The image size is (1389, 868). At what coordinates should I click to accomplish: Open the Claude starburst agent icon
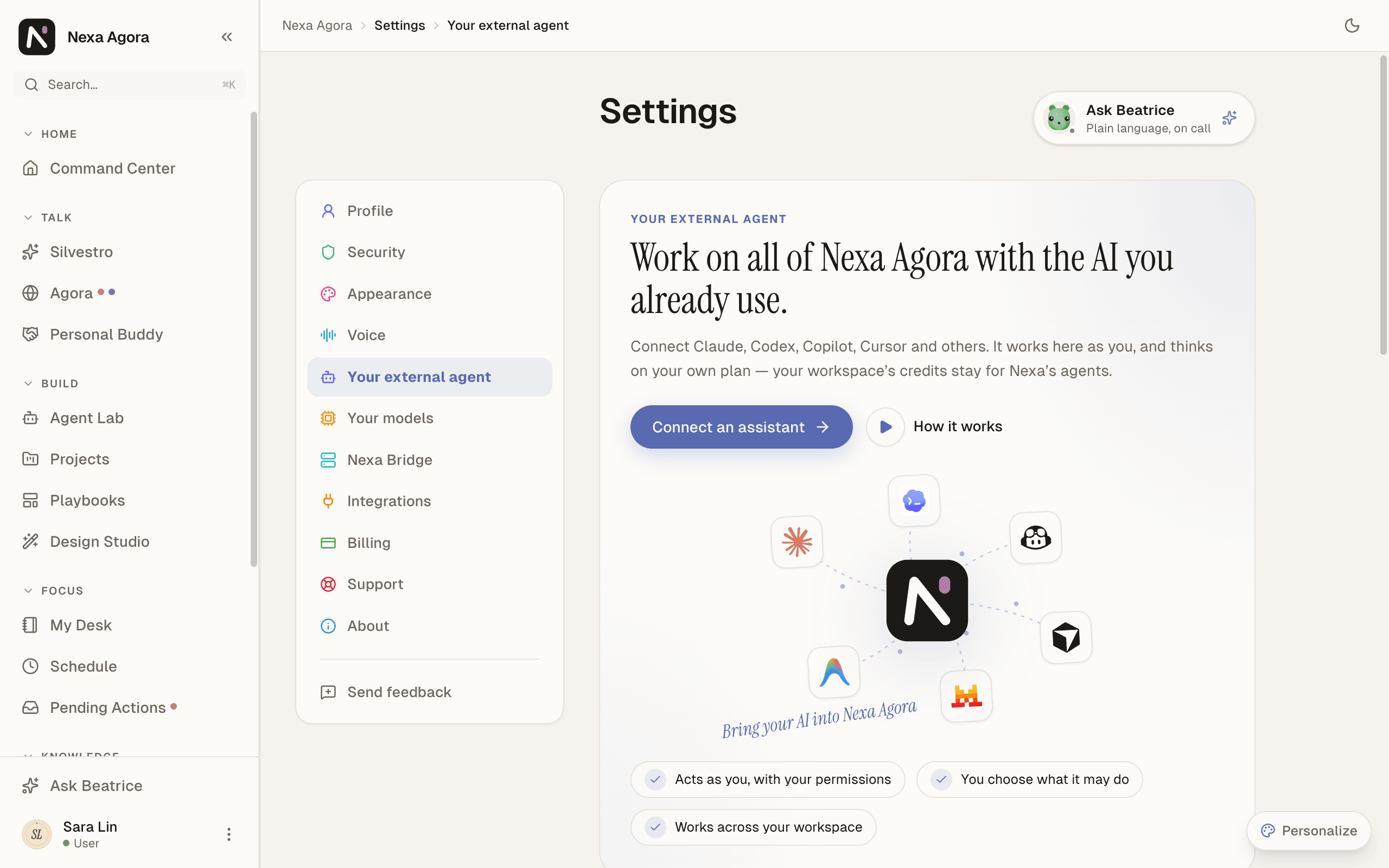(x=797, y=542)
